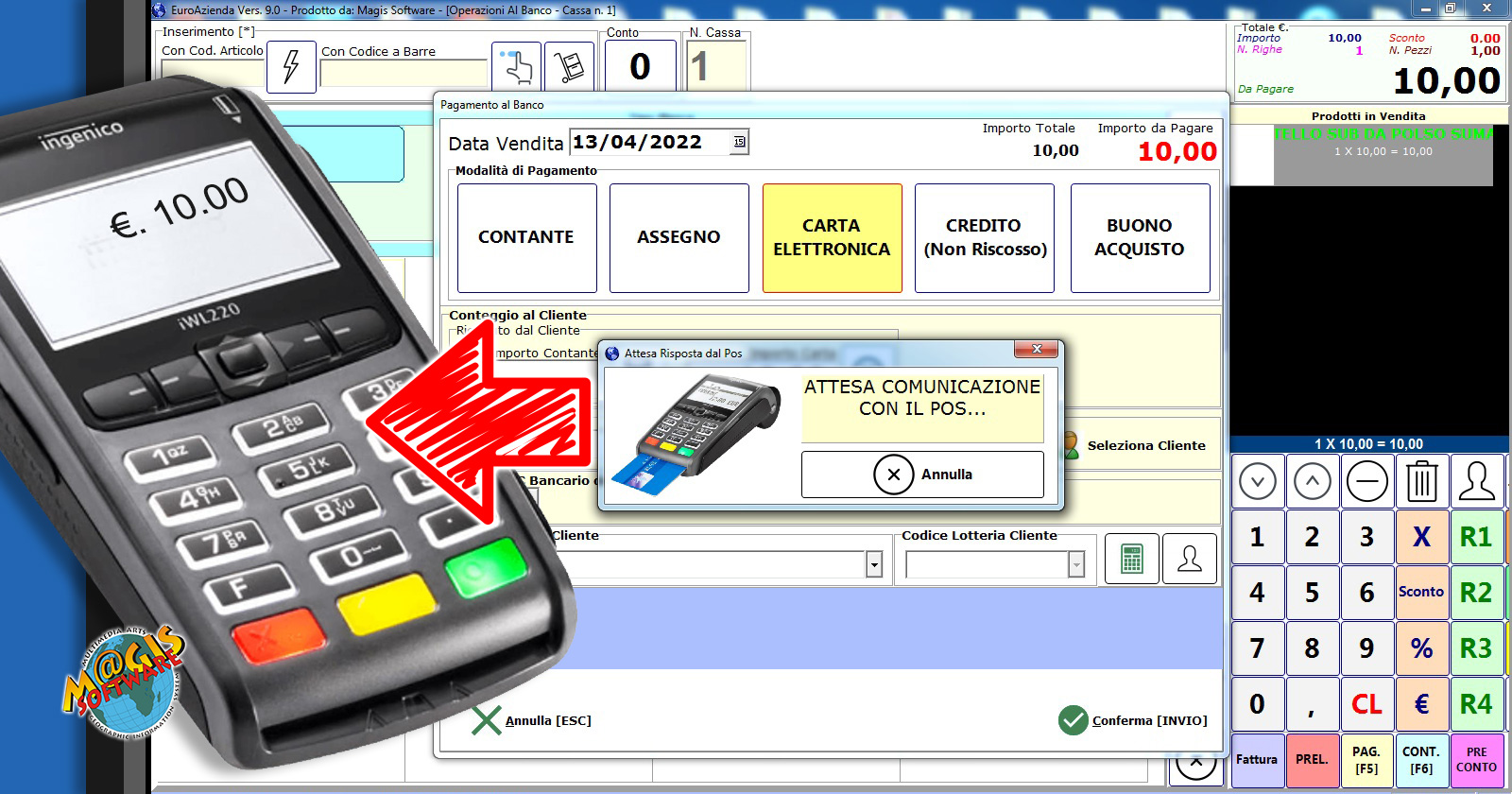Click the PREL. button
Screen dimensions: 1512x794
click(x=1312, y=760)
